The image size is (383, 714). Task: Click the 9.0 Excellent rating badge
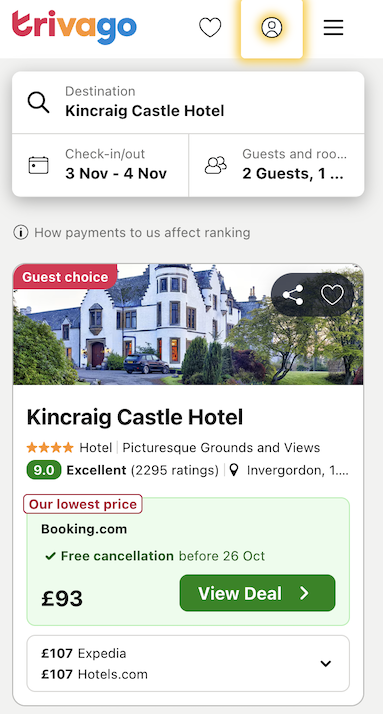pos(44,470)
